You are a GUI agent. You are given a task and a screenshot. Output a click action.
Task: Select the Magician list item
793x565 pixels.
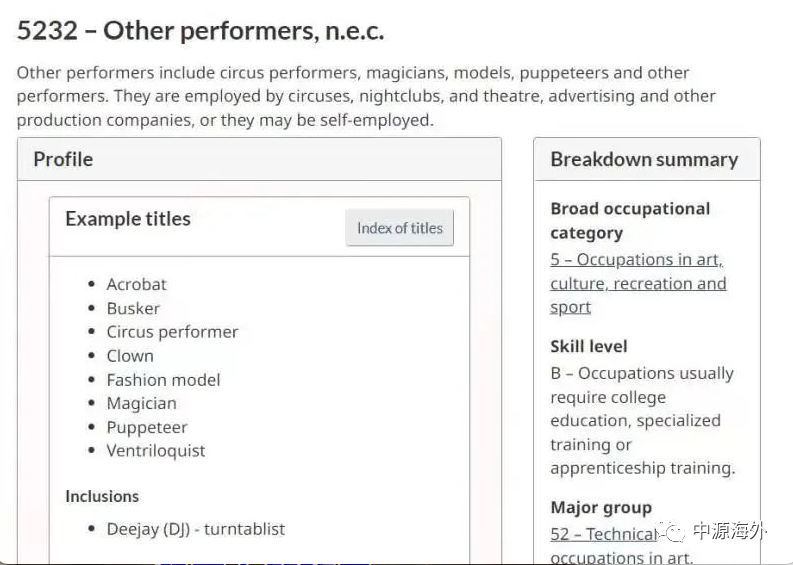click(141, 403)
